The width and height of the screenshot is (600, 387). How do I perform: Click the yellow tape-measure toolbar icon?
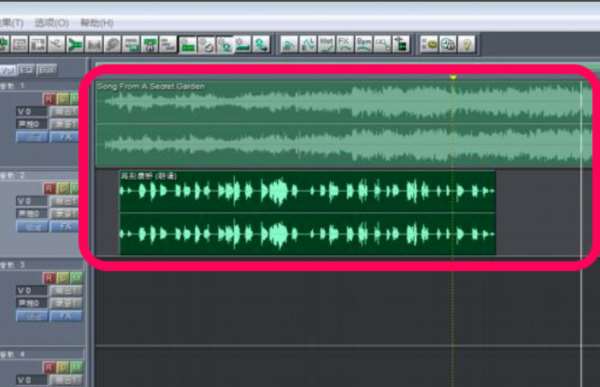coord(429,44)
